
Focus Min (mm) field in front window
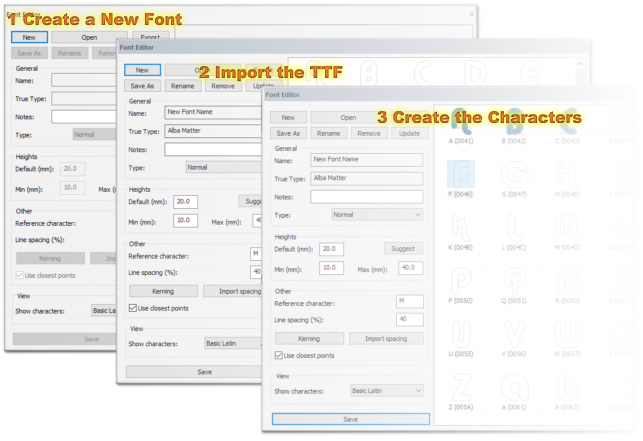point(331,267)
